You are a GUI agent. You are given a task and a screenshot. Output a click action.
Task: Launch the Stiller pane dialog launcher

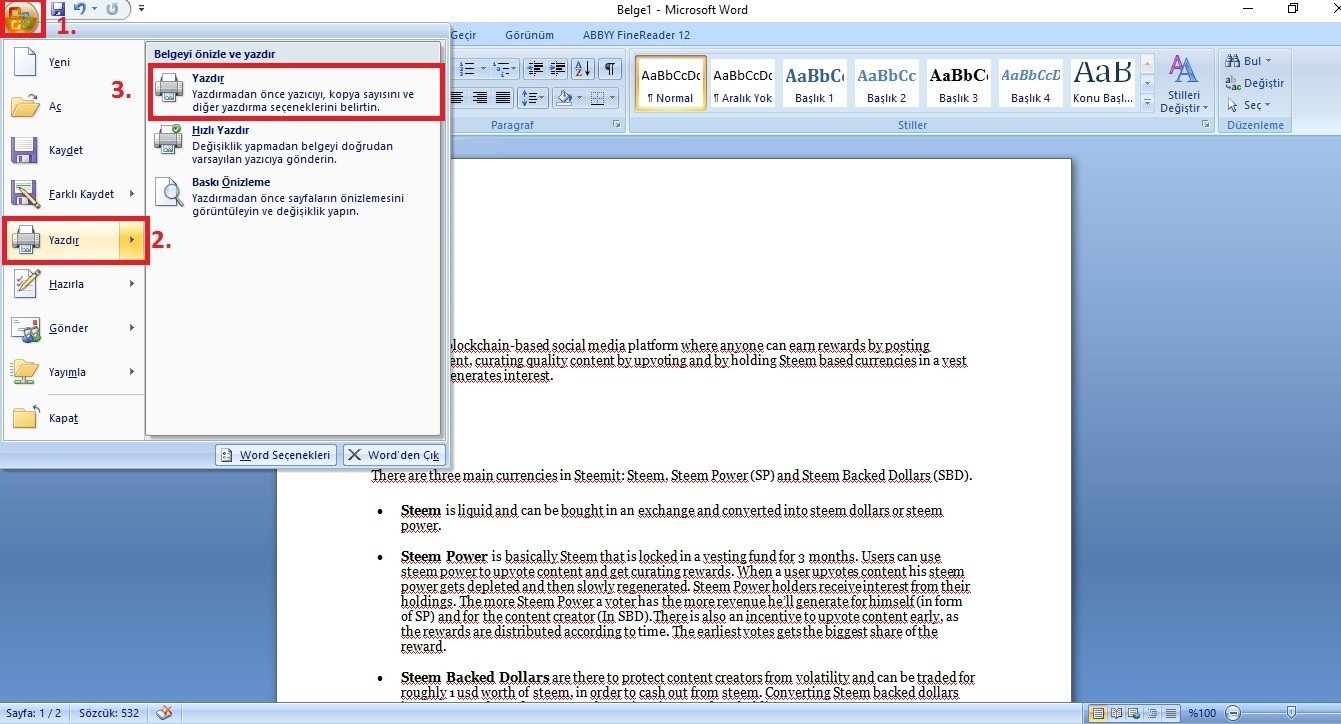point(1205,125)
